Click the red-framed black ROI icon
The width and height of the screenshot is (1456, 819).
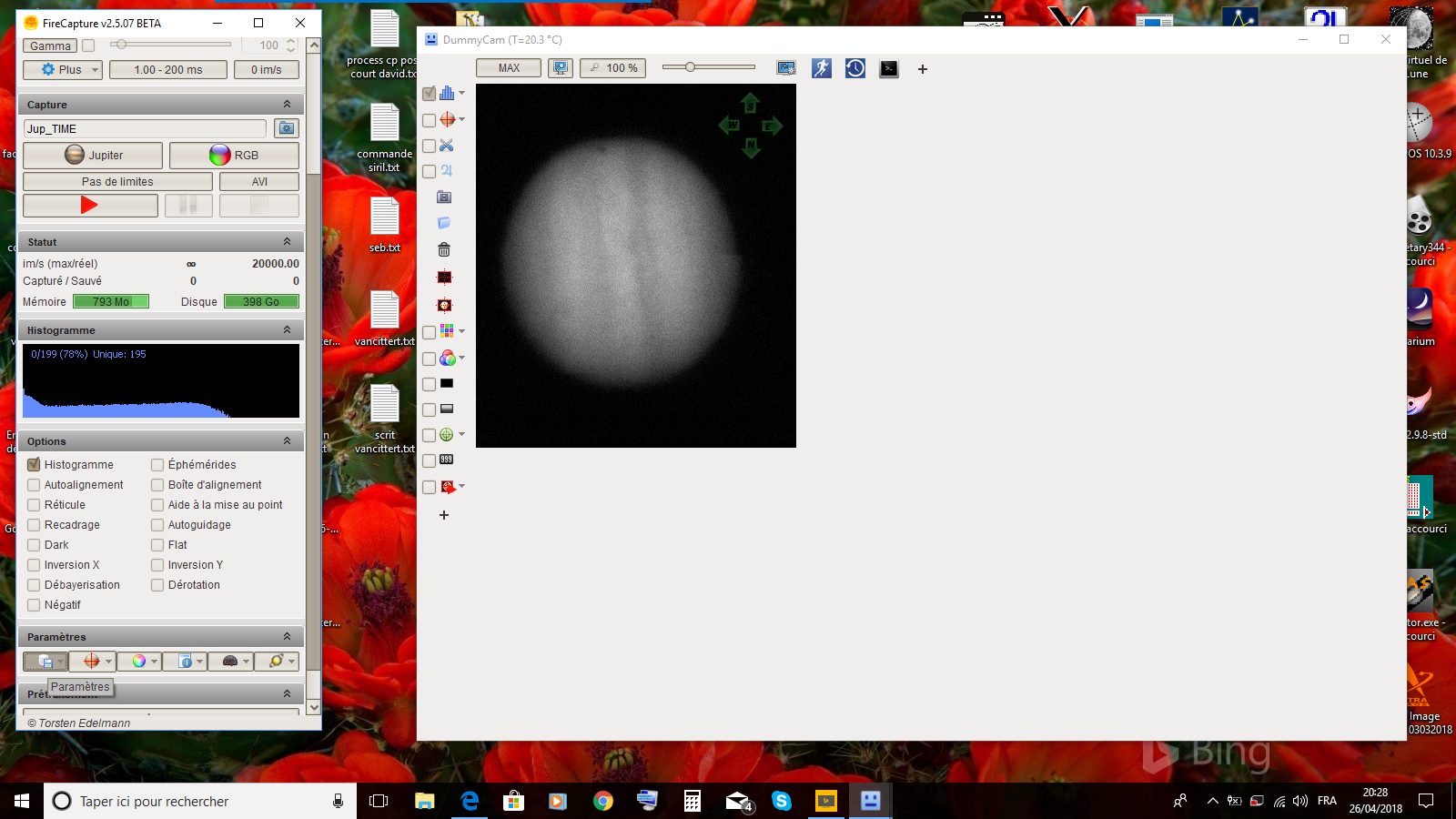pos(444,278)
